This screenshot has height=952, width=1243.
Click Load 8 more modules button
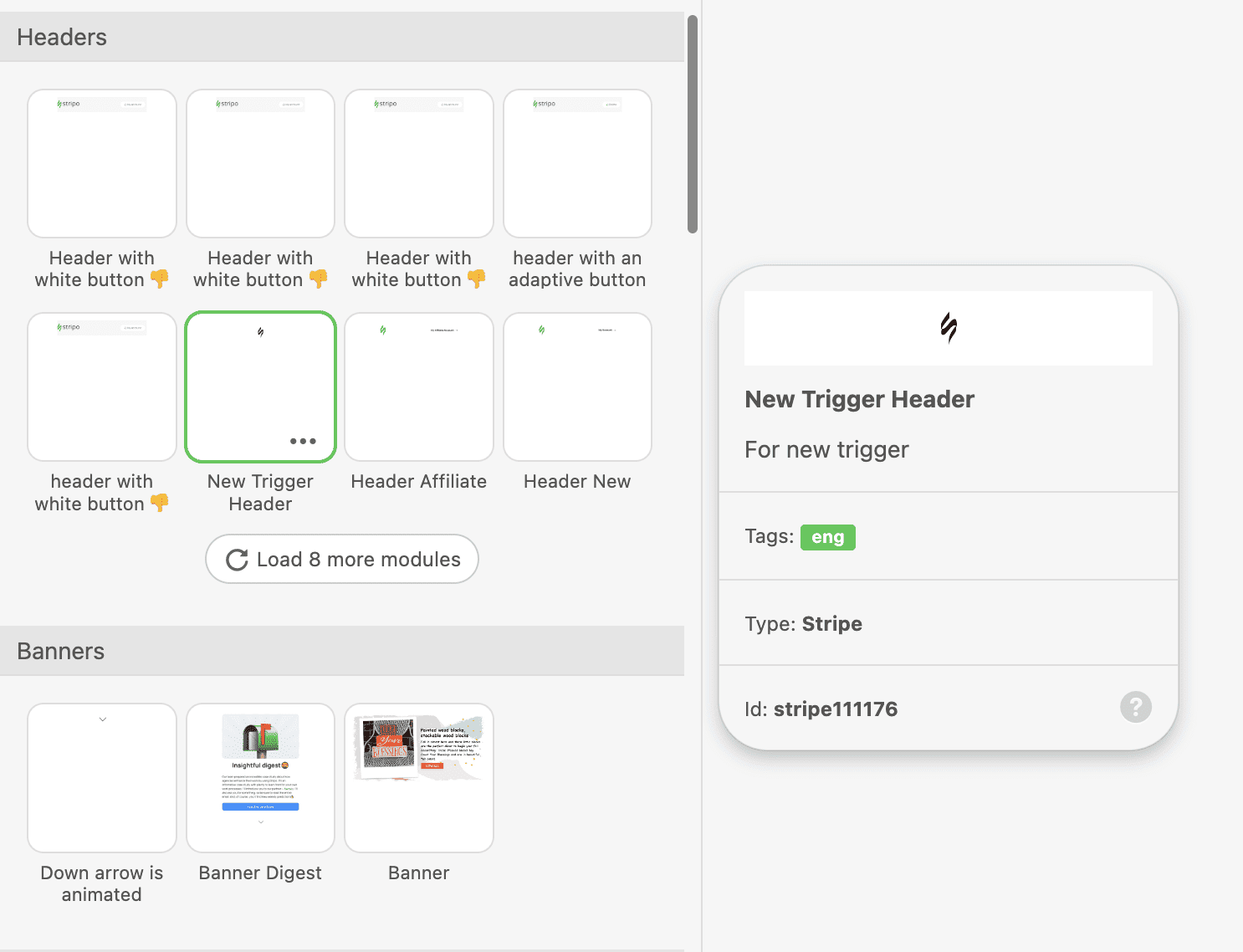[342, 559]
